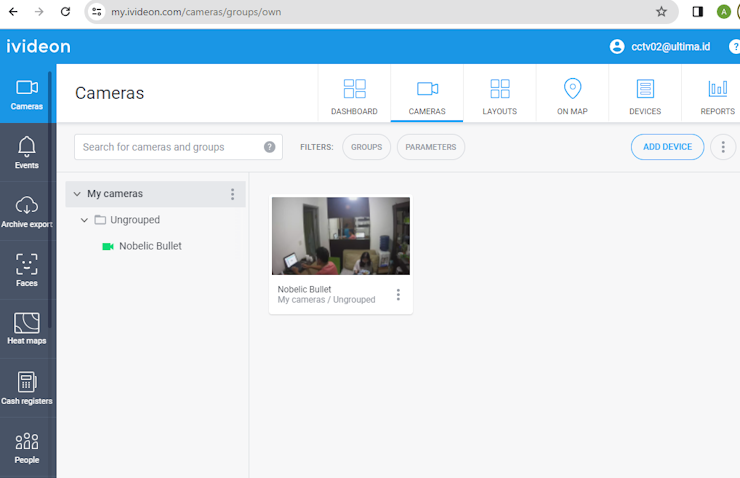Open the Faces recognition section
The height and width of the screenshot is (478, 740).
click(27, 270)
